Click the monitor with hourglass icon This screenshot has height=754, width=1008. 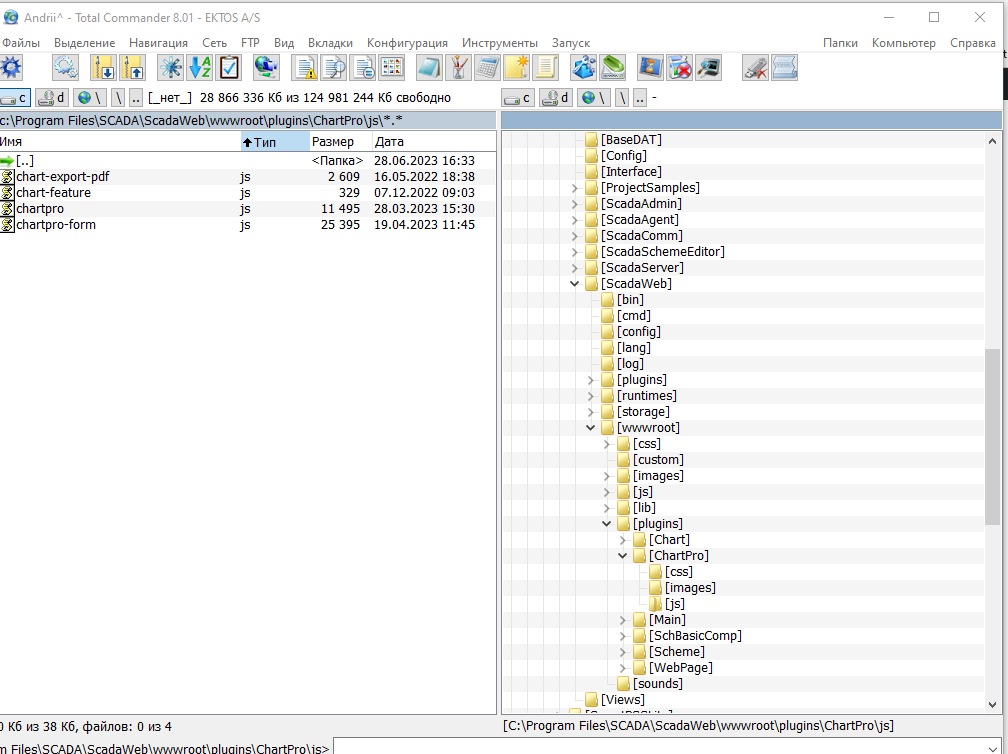[x=650, y=67]
